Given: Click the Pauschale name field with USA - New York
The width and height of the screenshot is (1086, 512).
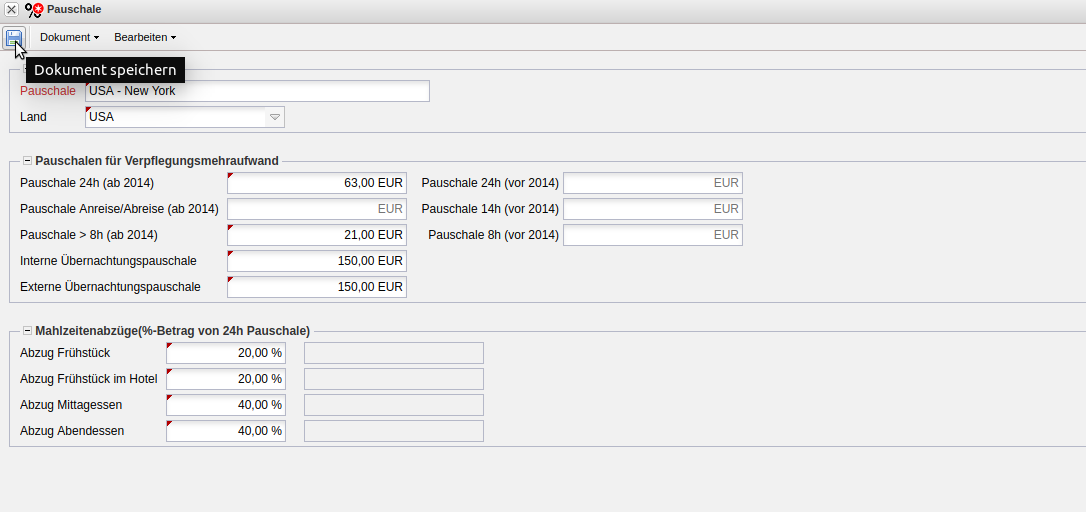Looking at the screenshot, I should pyautogui.click(x=257, y=91).
